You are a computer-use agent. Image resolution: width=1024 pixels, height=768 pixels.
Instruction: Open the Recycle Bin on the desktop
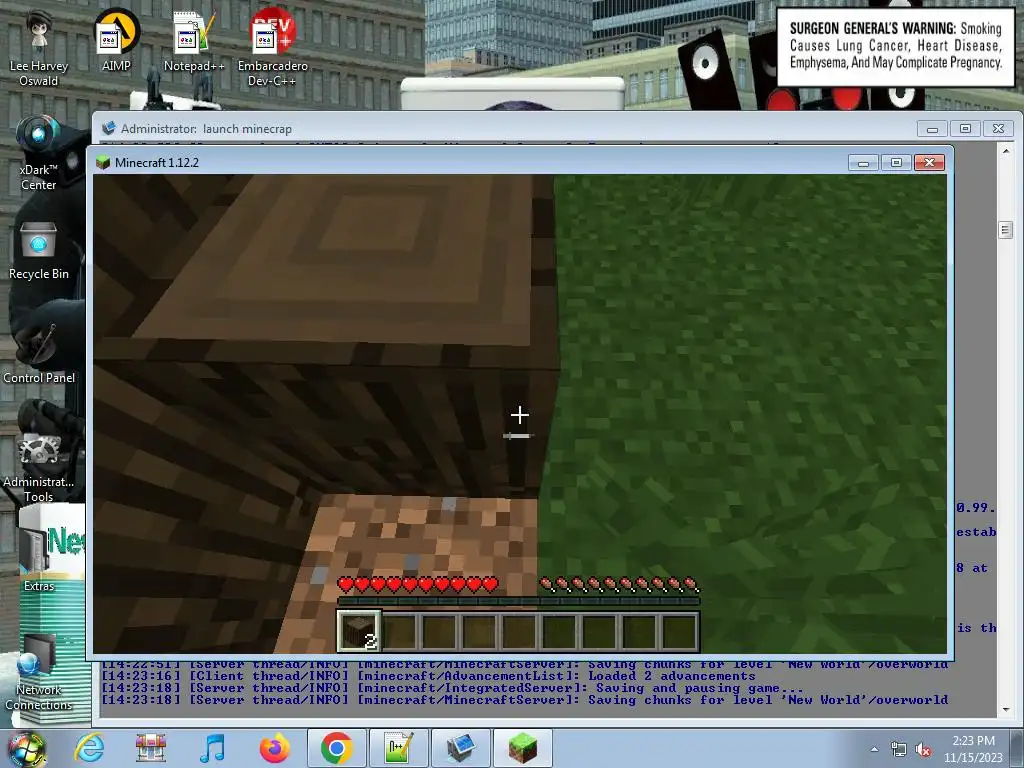pos(39,251)
